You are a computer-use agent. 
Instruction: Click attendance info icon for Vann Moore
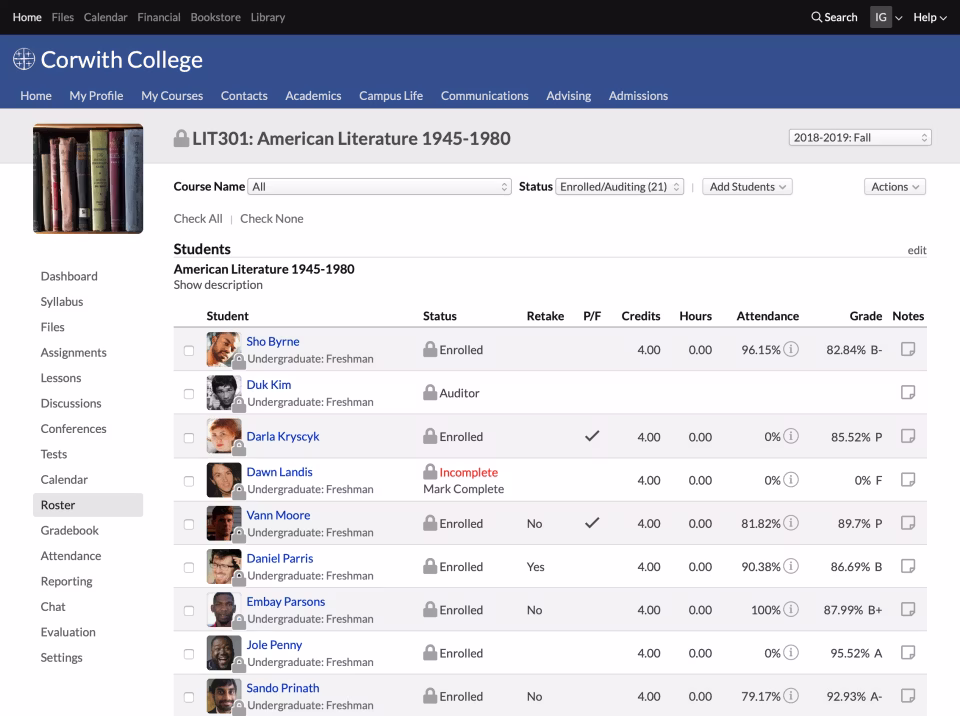point(791,523)
